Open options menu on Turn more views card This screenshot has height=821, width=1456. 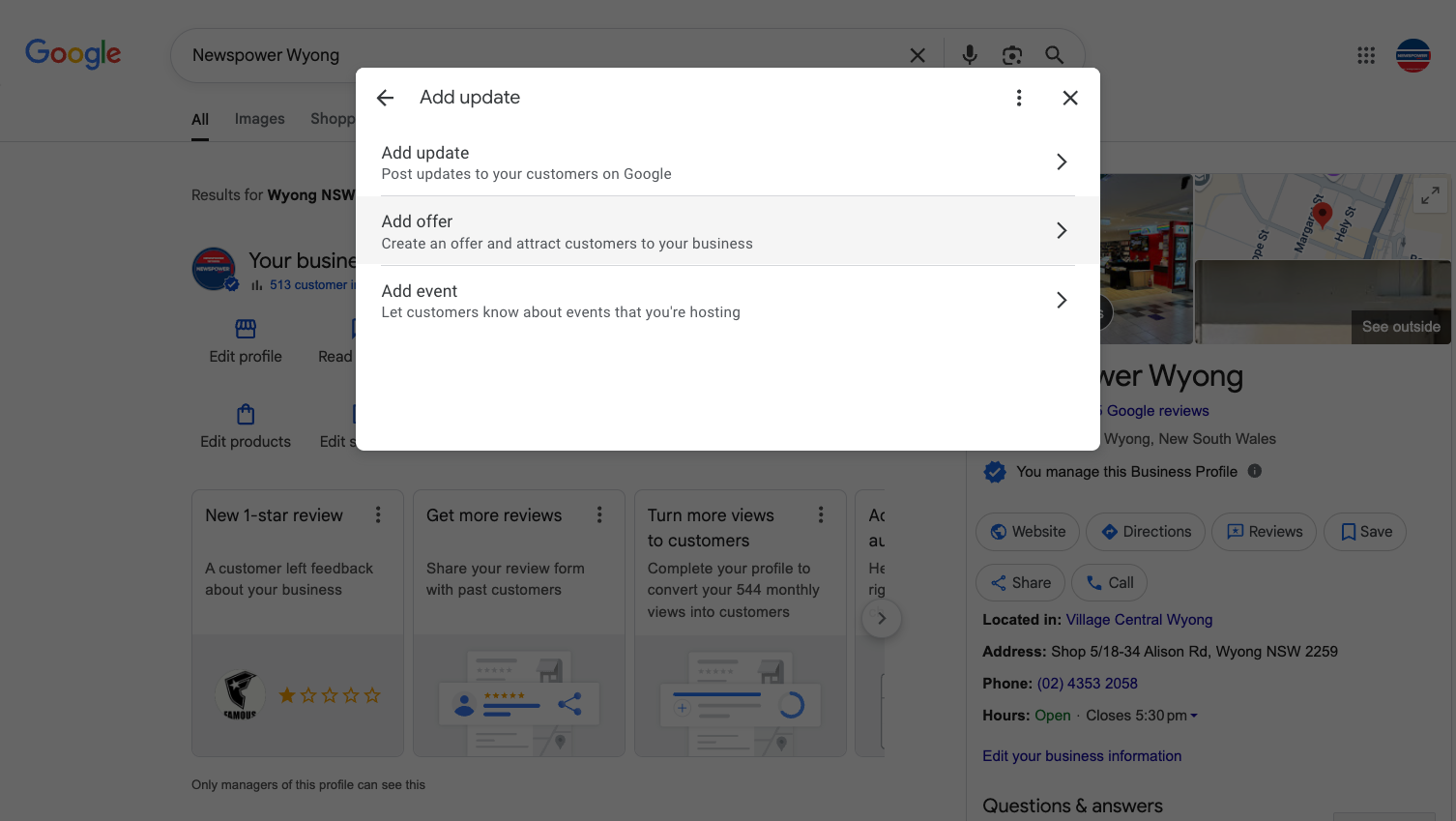821,515
